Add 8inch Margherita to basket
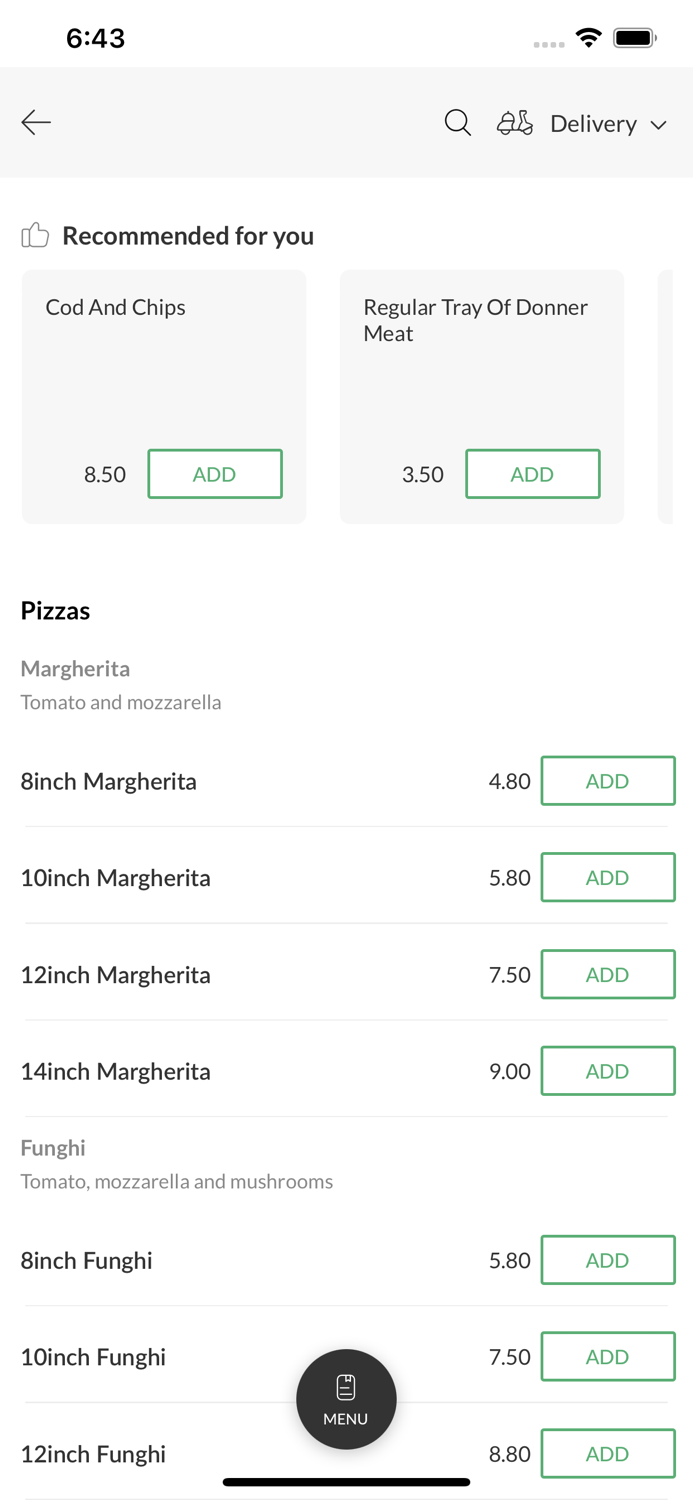 pyautogui.click(x=608, y=781)
